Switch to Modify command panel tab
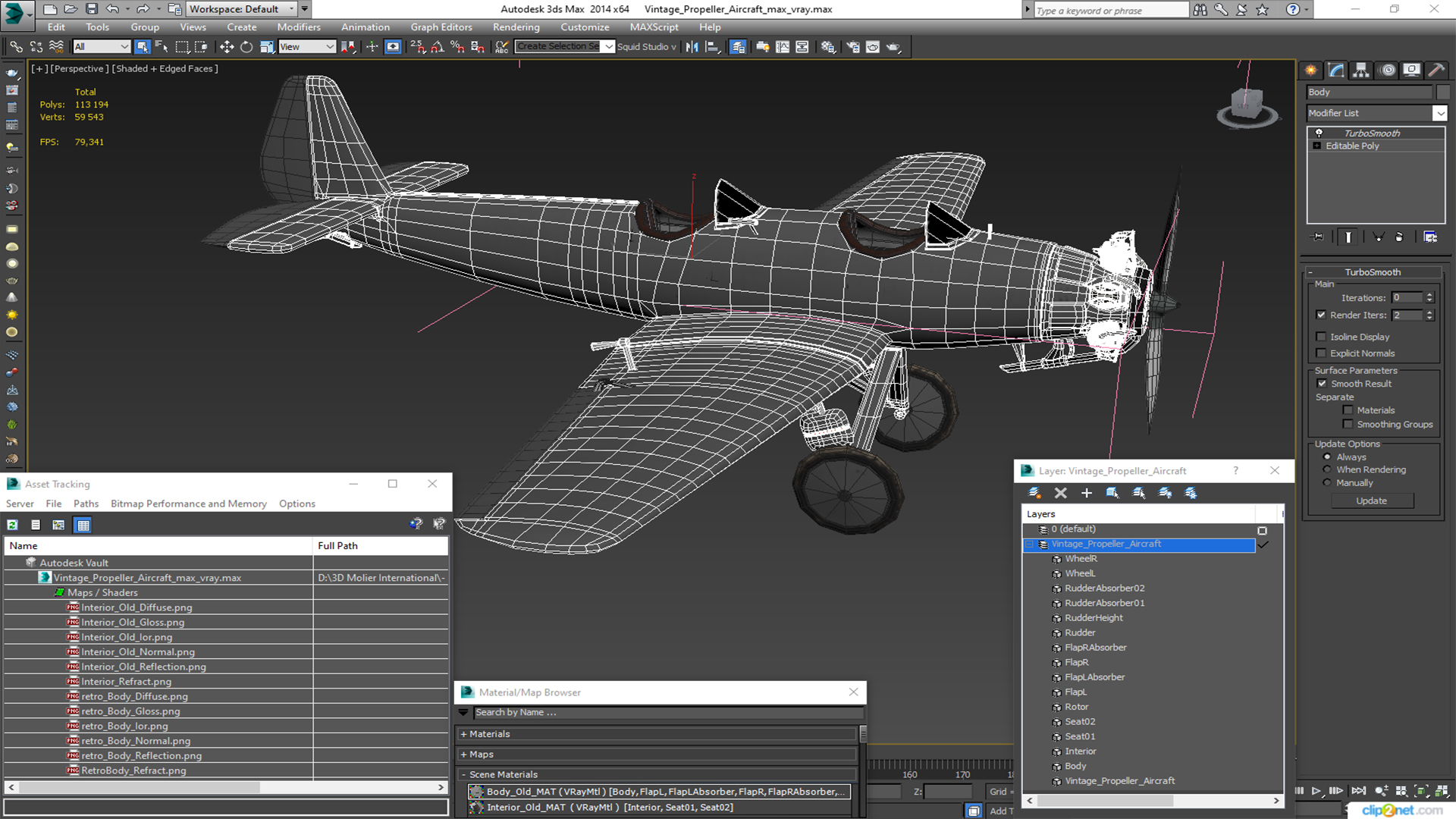This screenshot has height=819, width=1456. 1336,71
